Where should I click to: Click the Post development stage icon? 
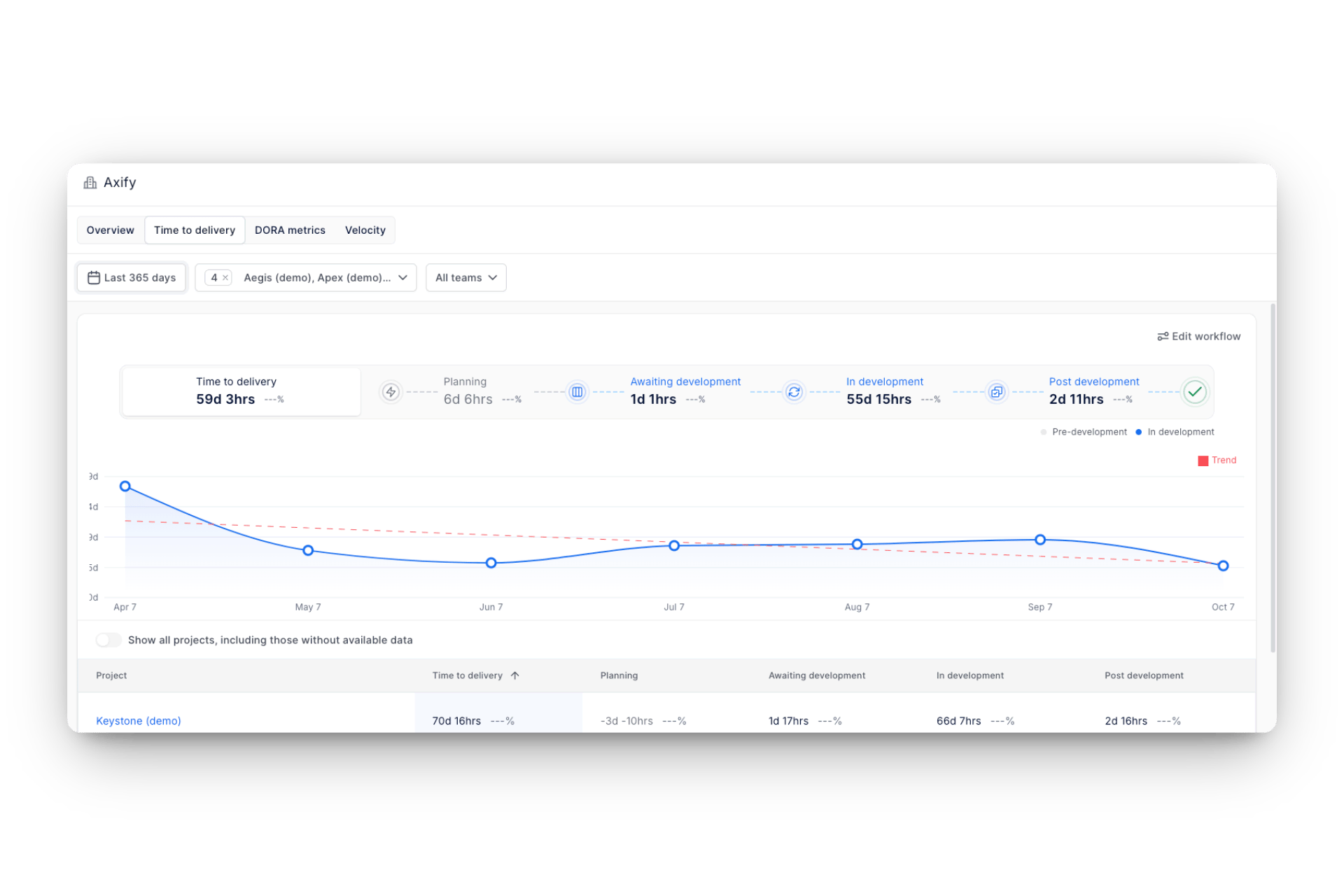(996, 392)
